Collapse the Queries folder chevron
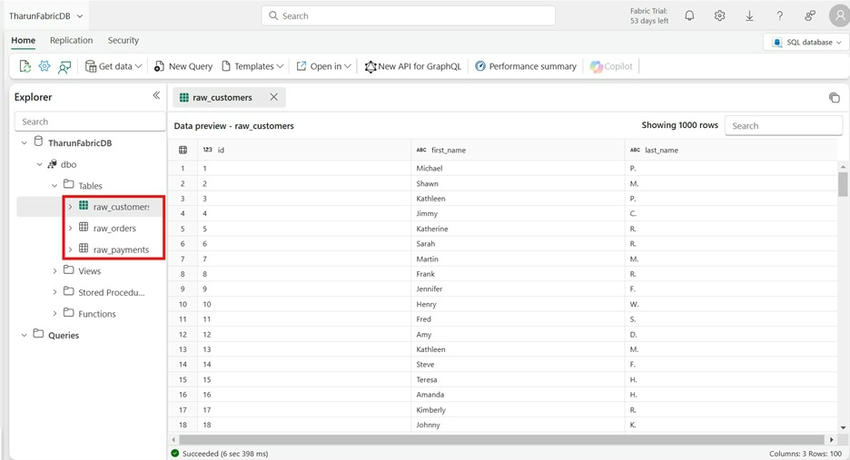850x460 pixels. [24, 335]
